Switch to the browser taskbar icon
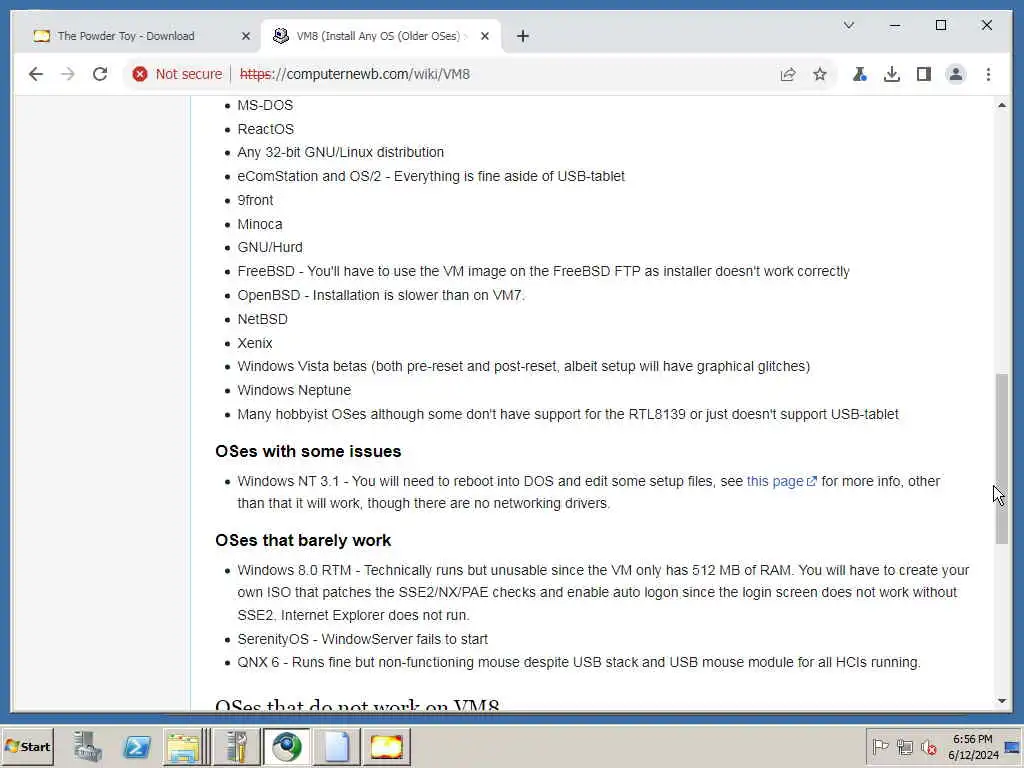Viewport: 1024px width, 768px height. (287, 747)
